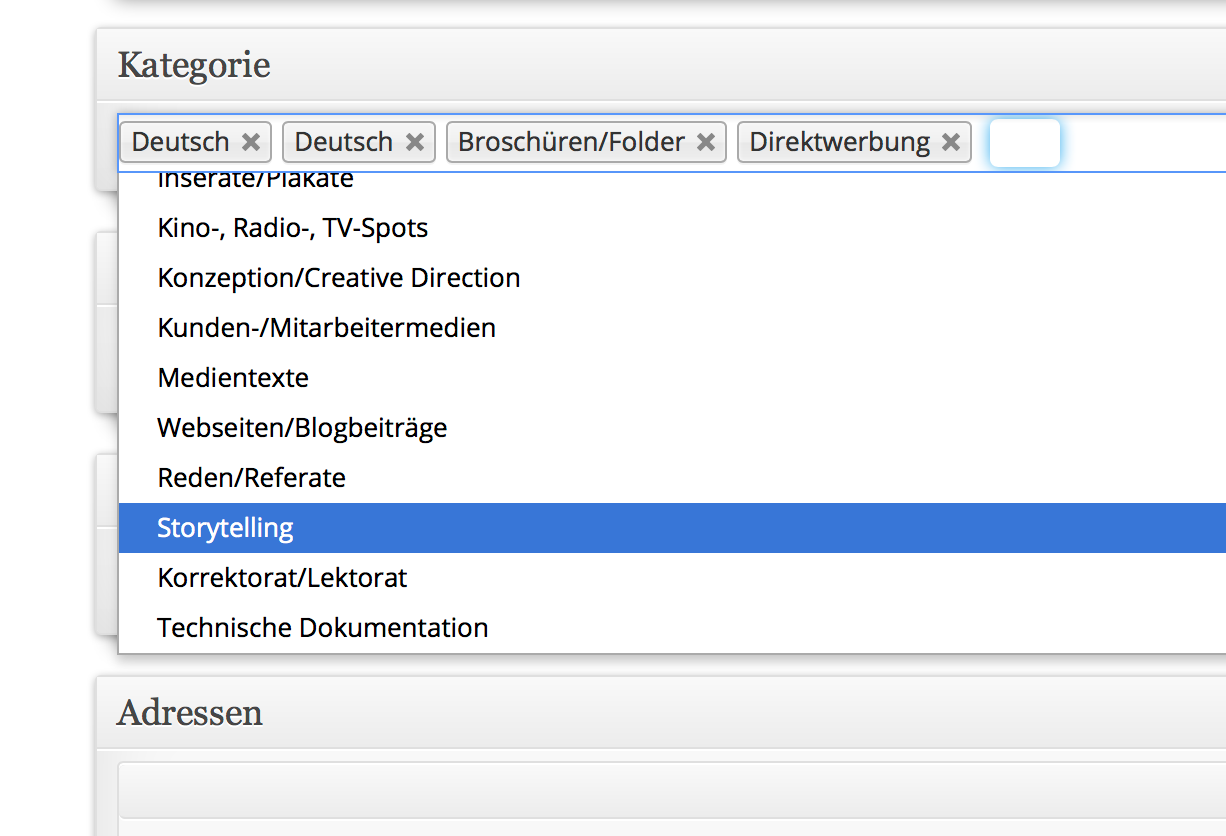Select Technische Dokumentation option

[672, 628]
